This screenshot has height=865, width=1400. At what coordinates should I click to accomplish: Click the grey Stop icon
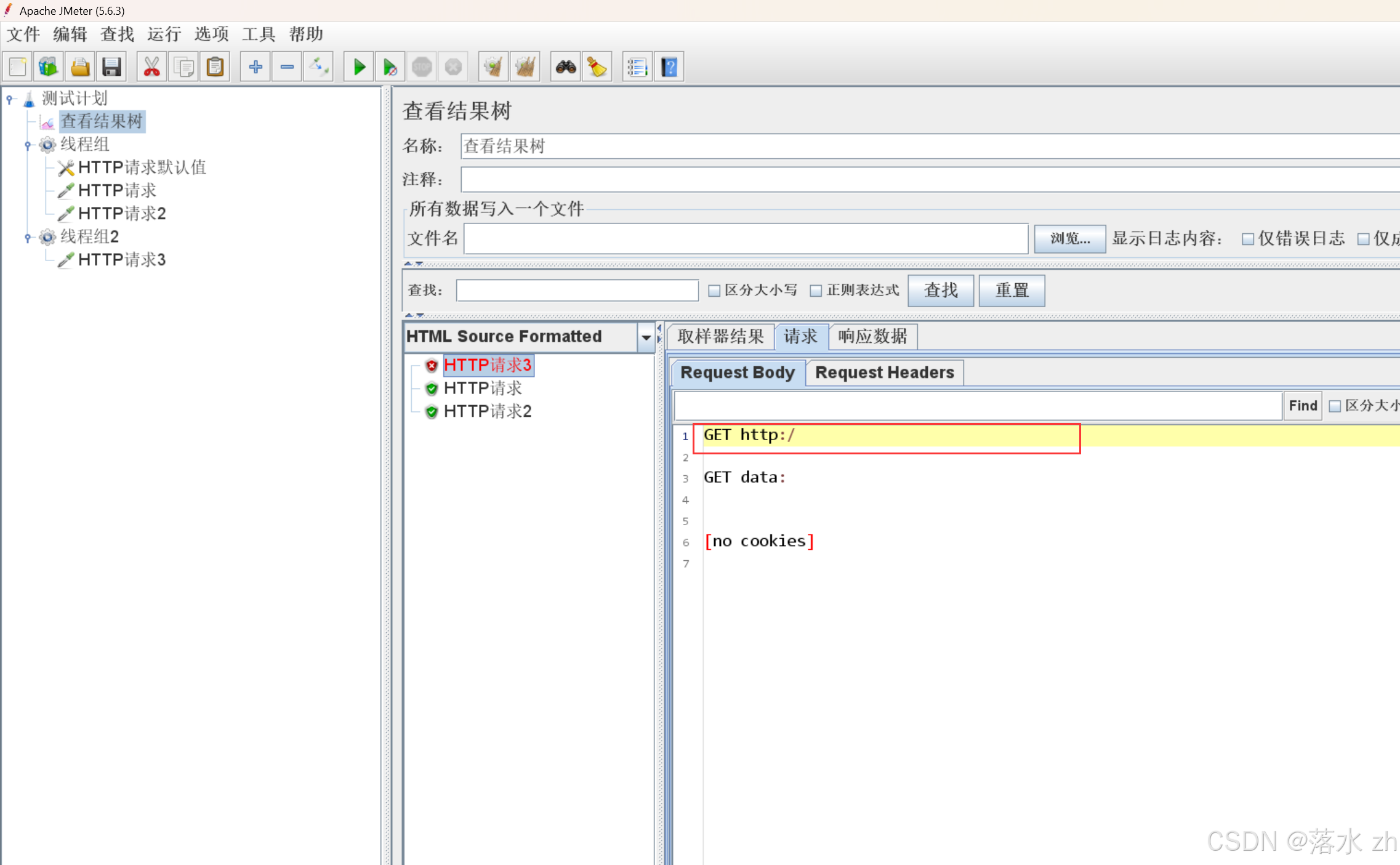(x=422, y=66)
